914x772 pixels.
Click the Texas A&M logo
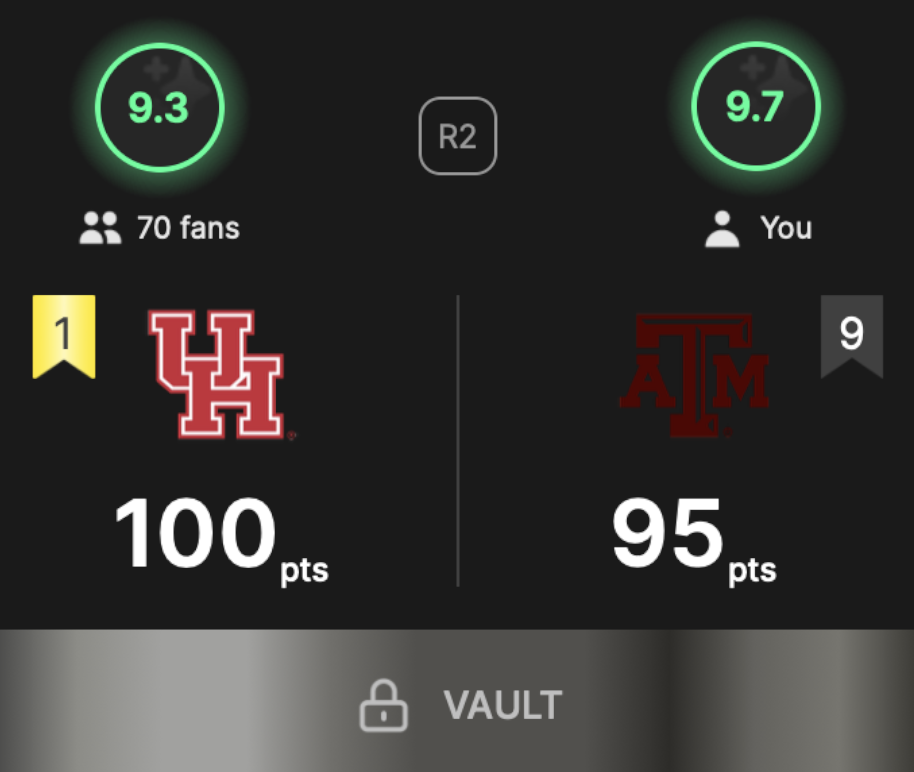coord(694,375)
